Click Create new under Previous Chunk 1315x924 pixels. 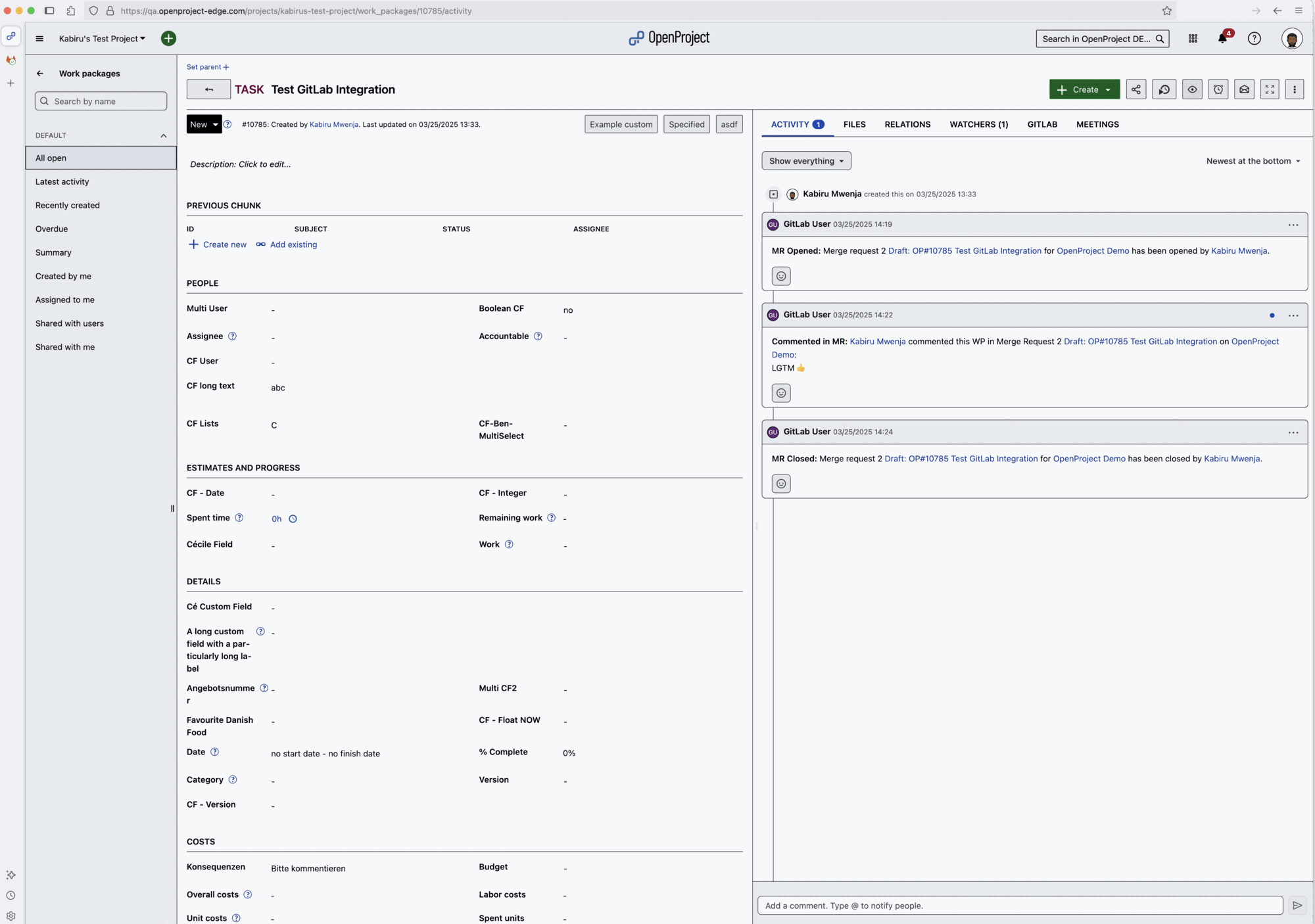click(218, 244)
